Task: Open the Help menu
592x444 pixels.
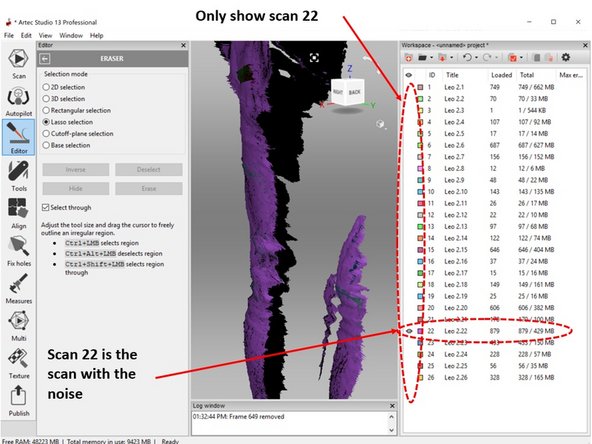Action: coord(96,35)
